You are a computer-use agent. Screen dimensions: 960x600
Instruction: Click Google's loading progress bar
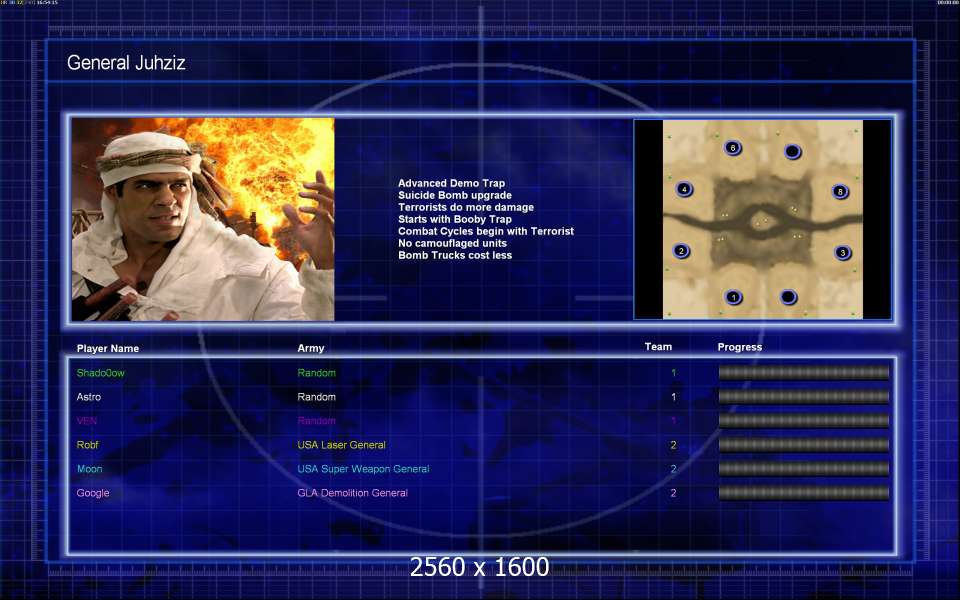[803, 492]
